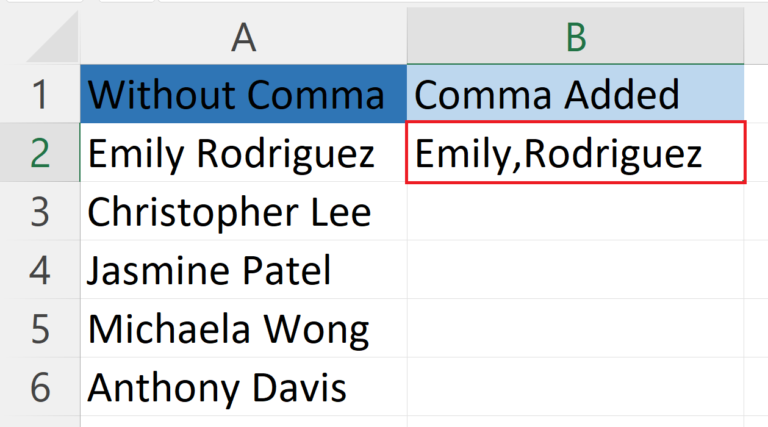
Task: Select row 1 header
Action: (x=40, y=94)
